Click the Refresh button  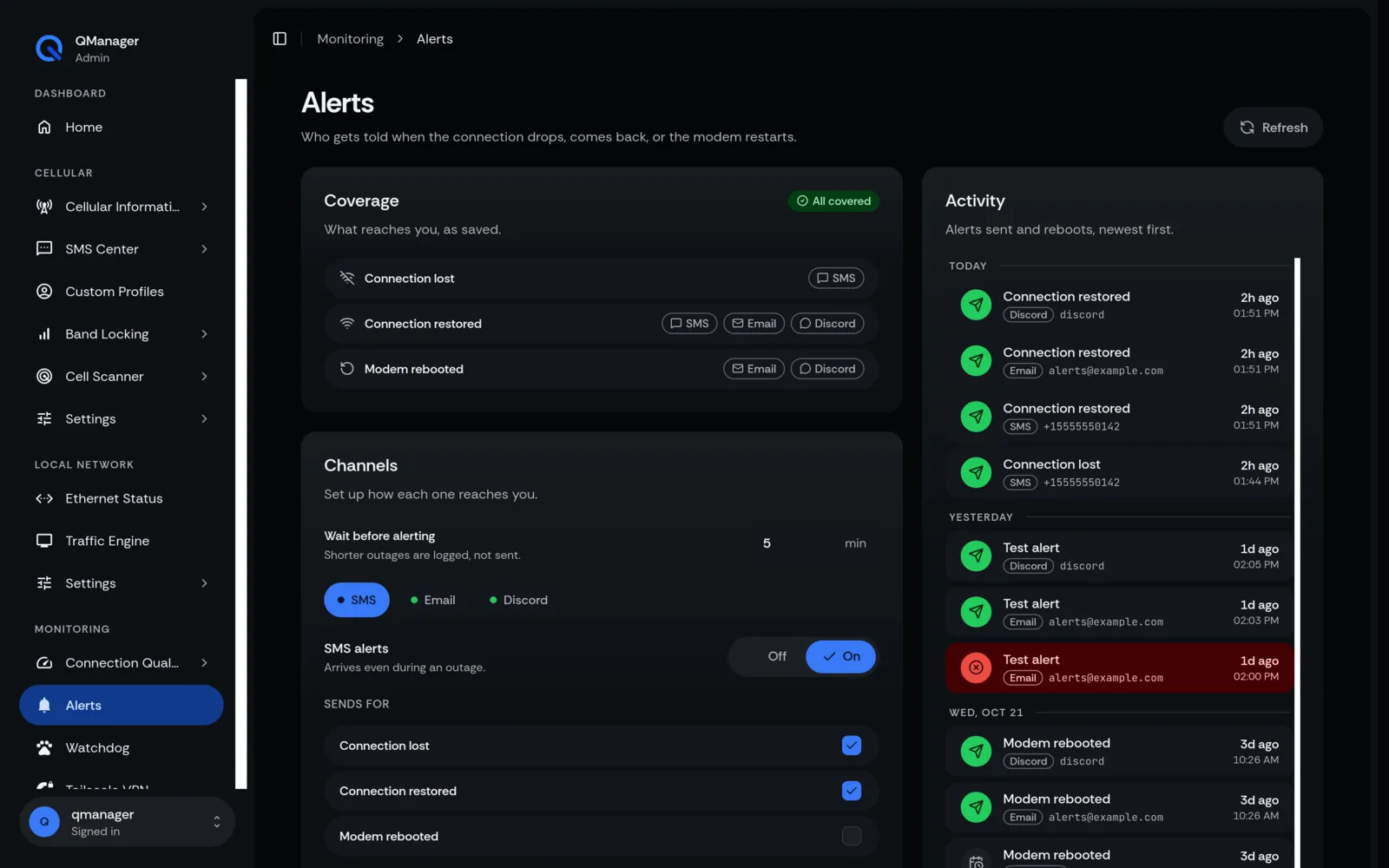[1273, 128]
